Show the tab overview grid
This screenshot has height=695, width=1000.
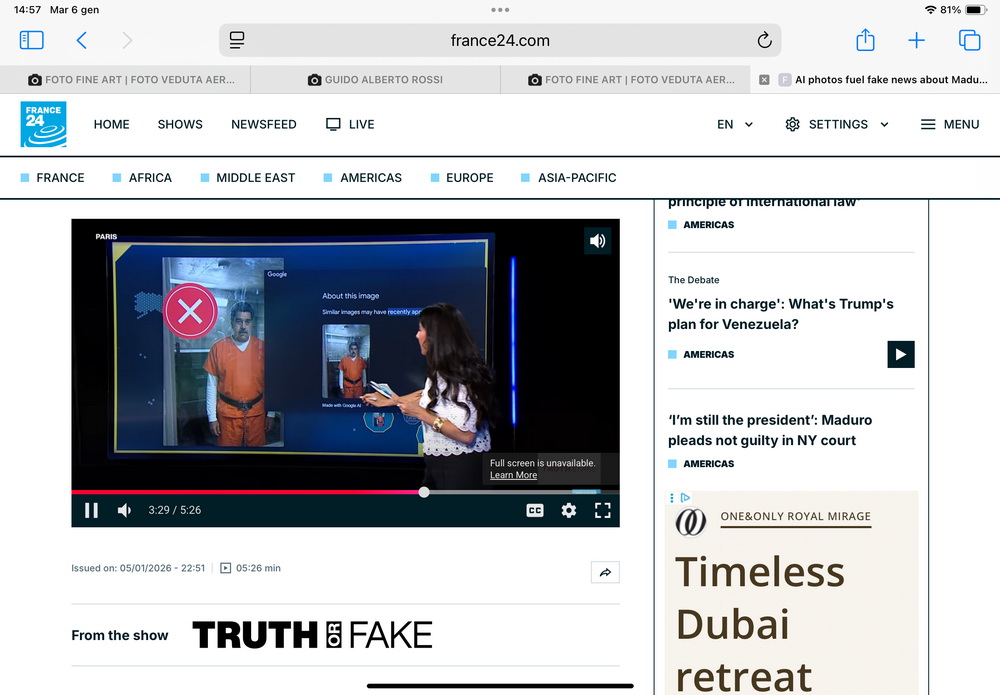click(969, 40)
